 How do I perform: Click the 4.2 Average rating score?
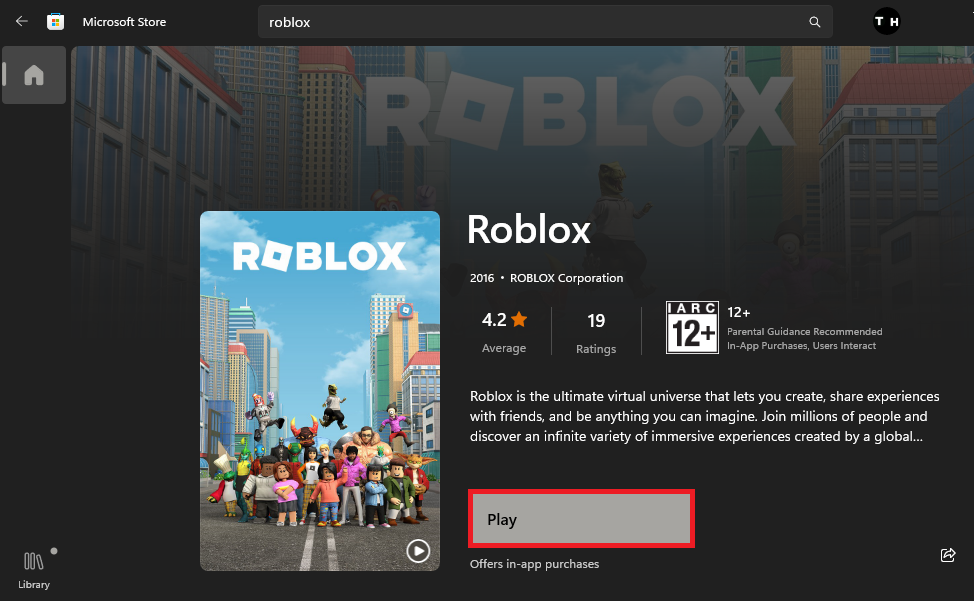point(494,320)
